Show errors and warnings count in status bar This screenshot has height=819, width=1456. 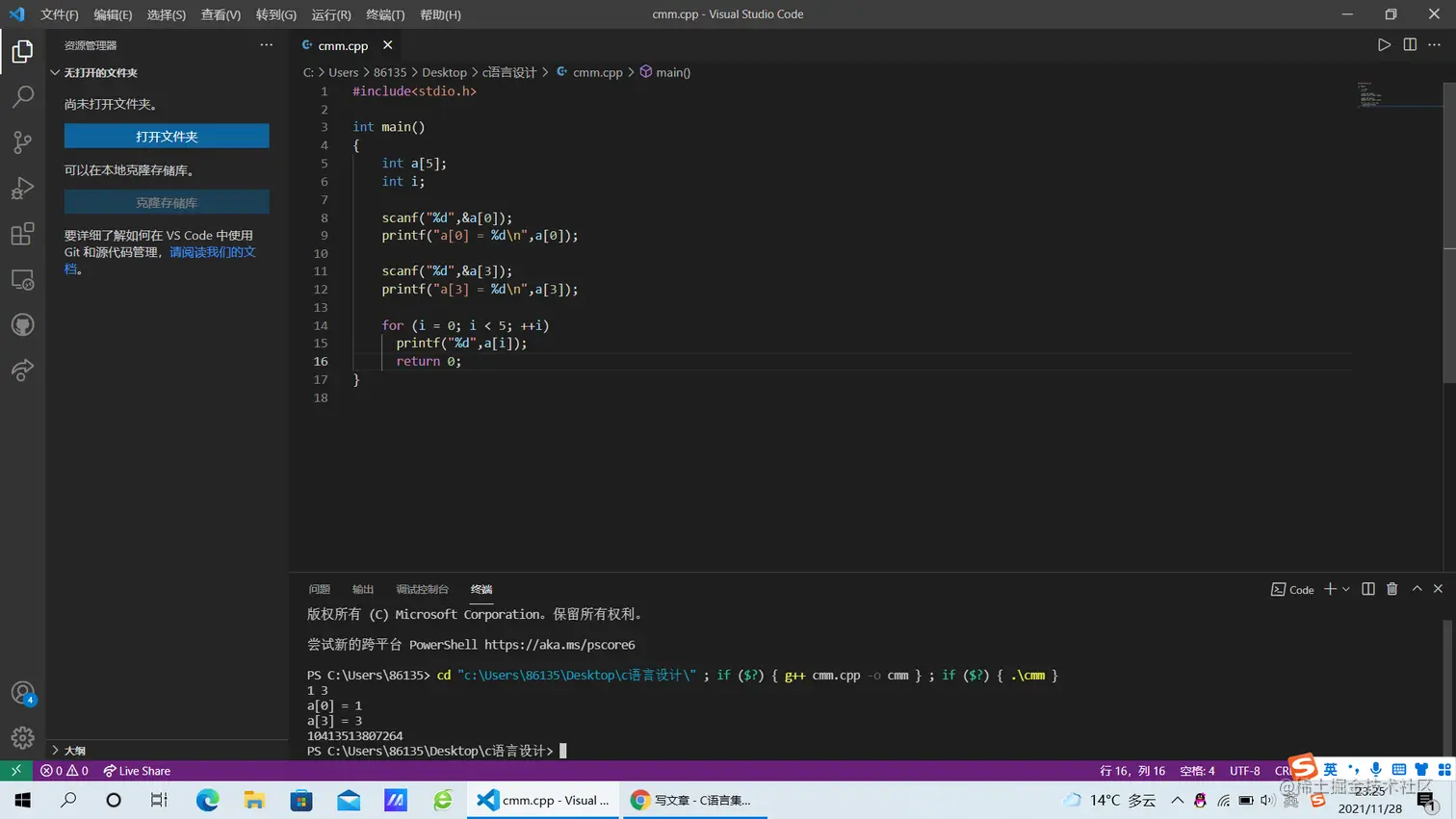pyautogui.click(x=65, y=771)
